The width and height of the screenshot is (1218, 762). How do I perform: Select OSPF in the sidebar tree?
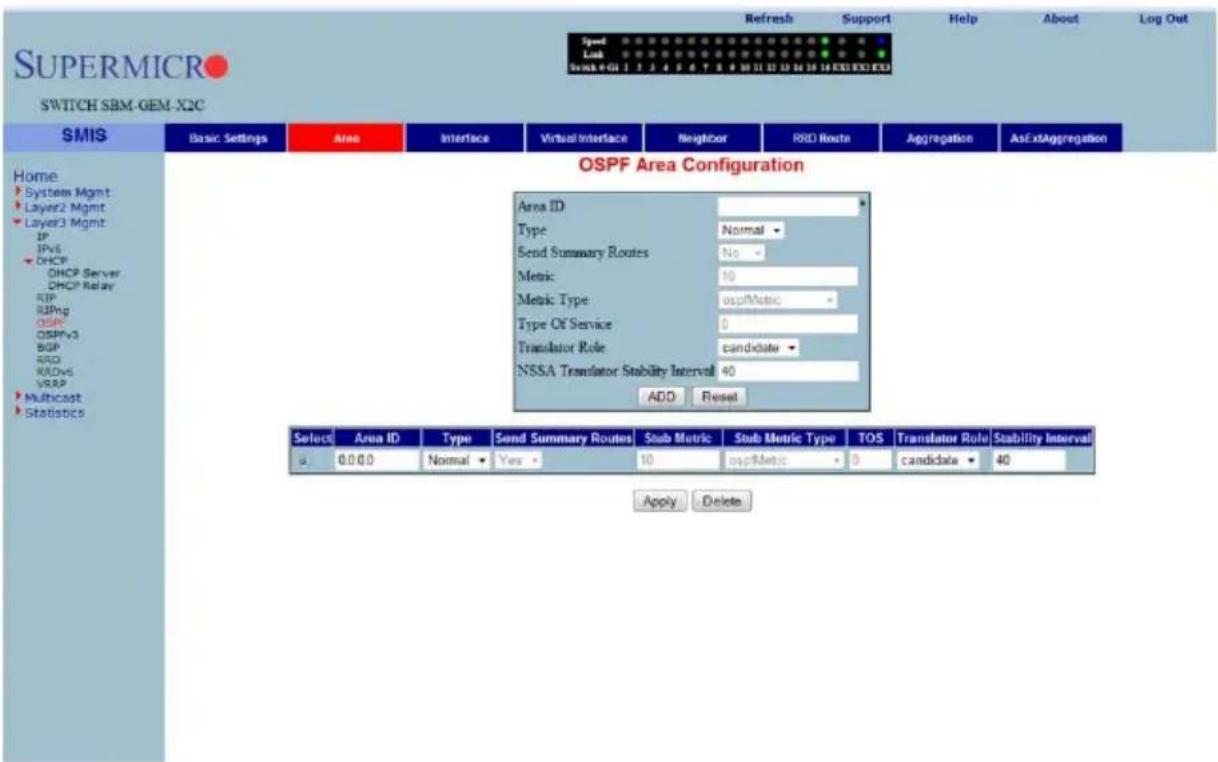click(48, 323)
